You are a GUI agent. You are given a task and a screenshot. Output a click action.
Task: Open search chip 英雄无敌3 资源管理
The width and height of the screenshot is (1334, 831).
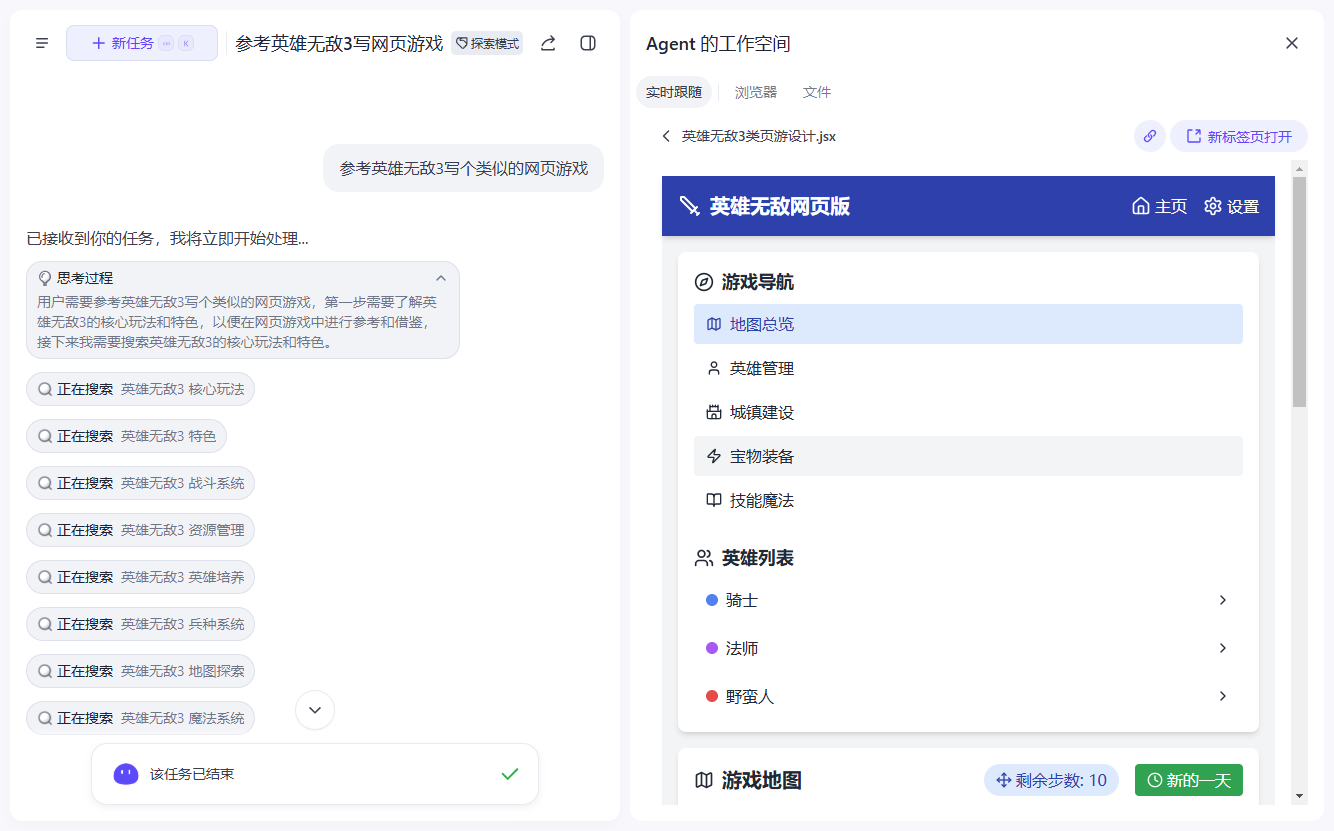coord(141,530)
